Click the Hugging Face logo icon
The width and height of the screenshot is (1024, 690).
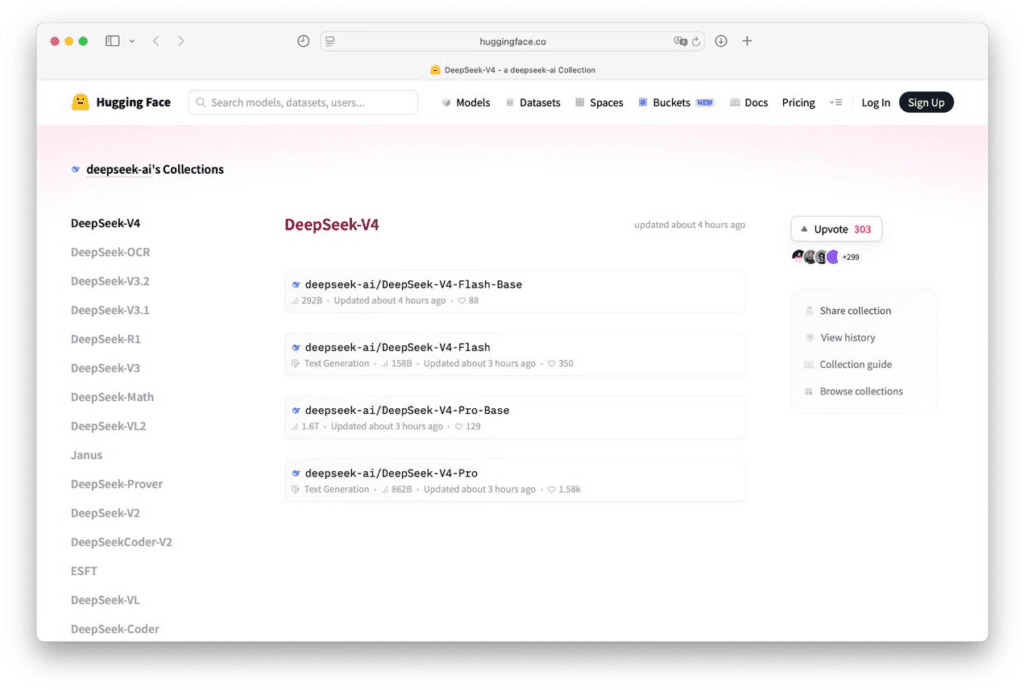tap(80, 102)
